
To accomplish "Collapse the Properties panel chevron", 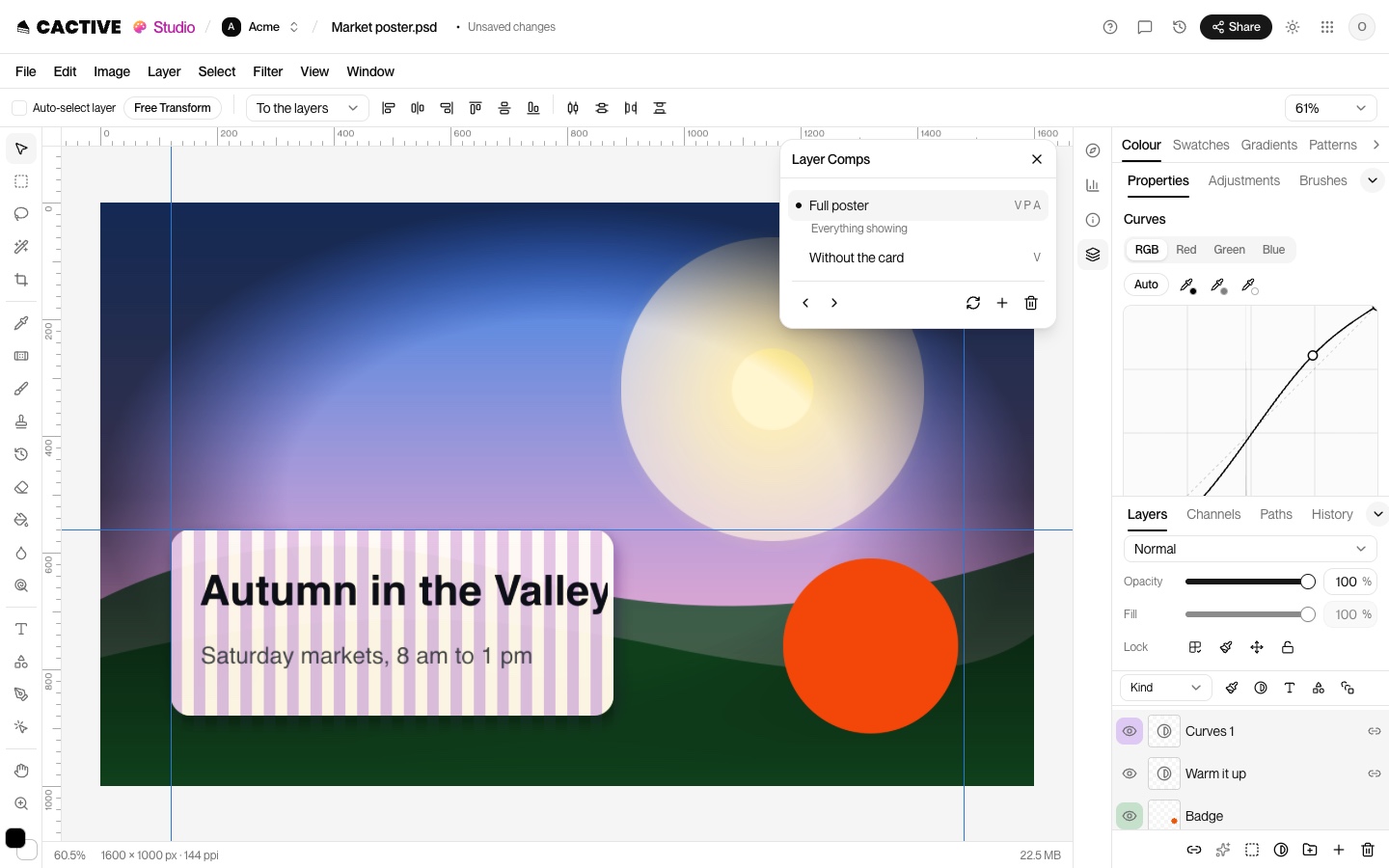I will click(x=1373, y=180).
